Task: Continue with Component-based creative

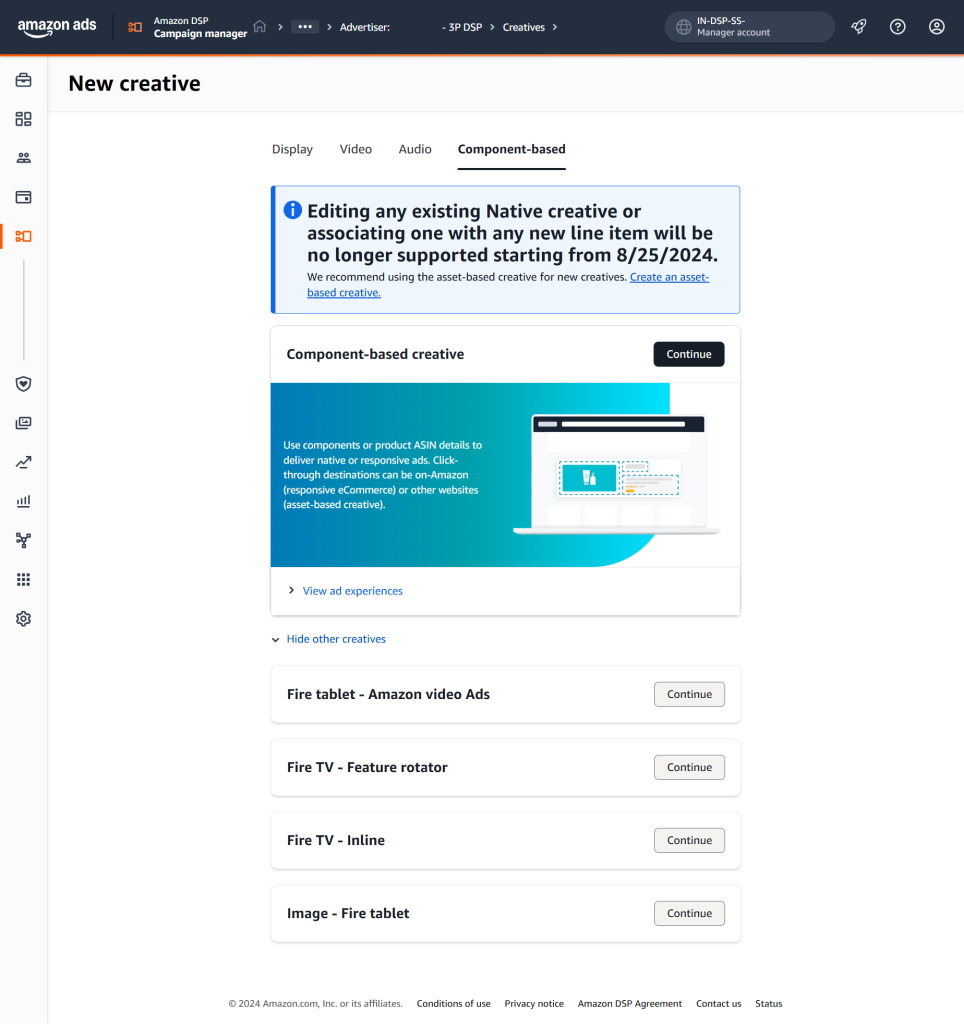Action: tap(688, 354)
